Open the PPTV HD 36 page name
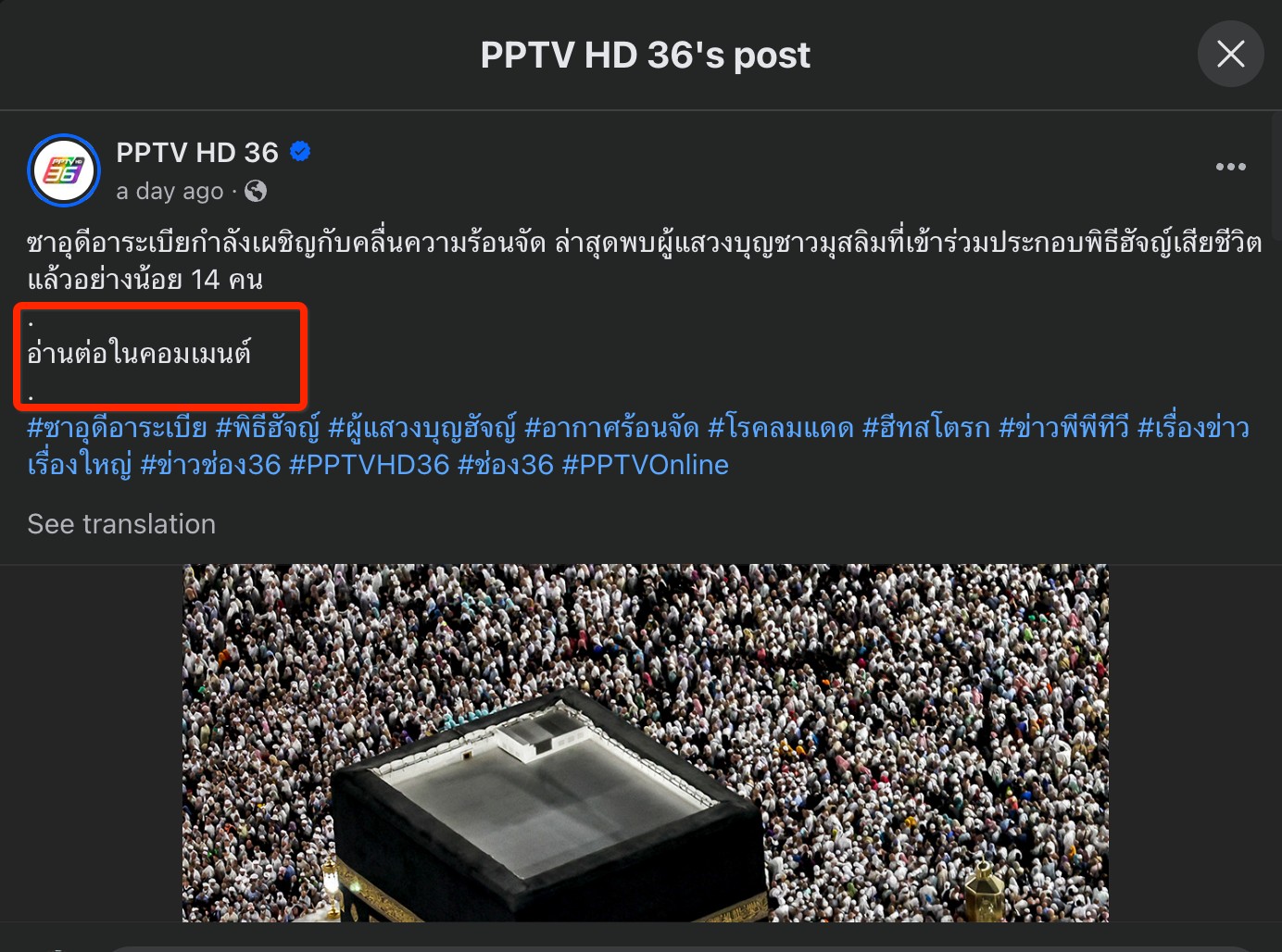 click(197, 152)
